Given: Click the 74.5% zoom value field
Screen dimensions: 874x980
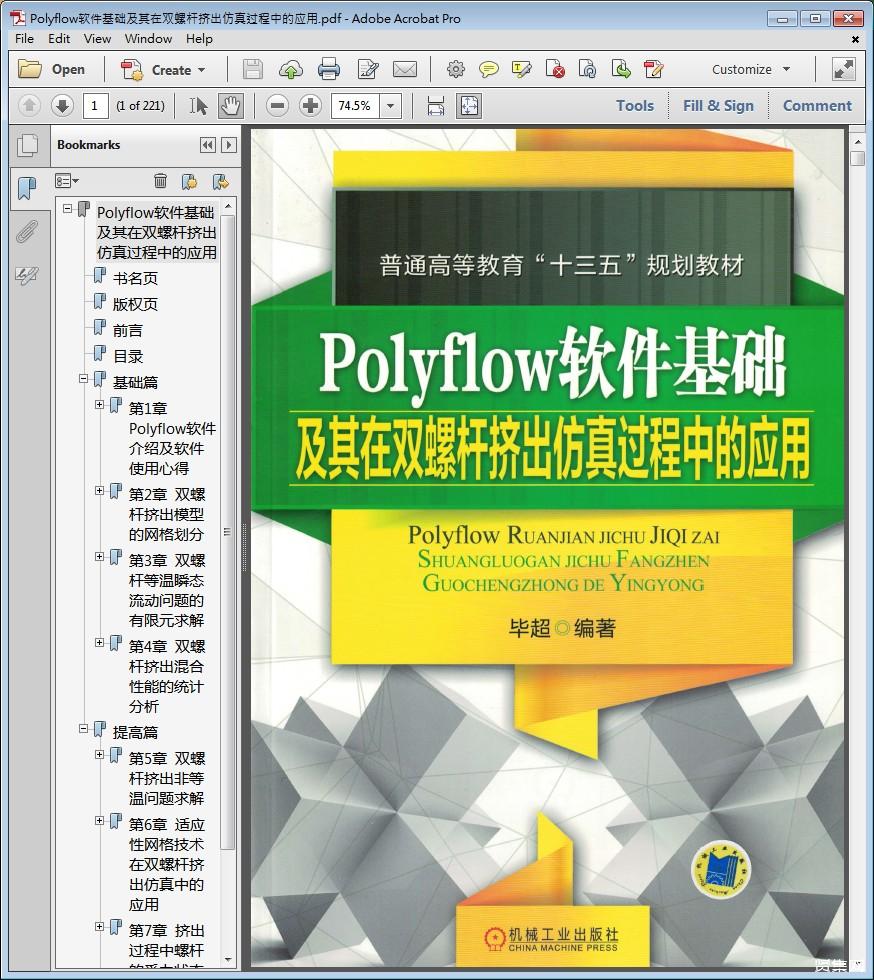Looking at the screenshot, I should [x=356, y=106].
